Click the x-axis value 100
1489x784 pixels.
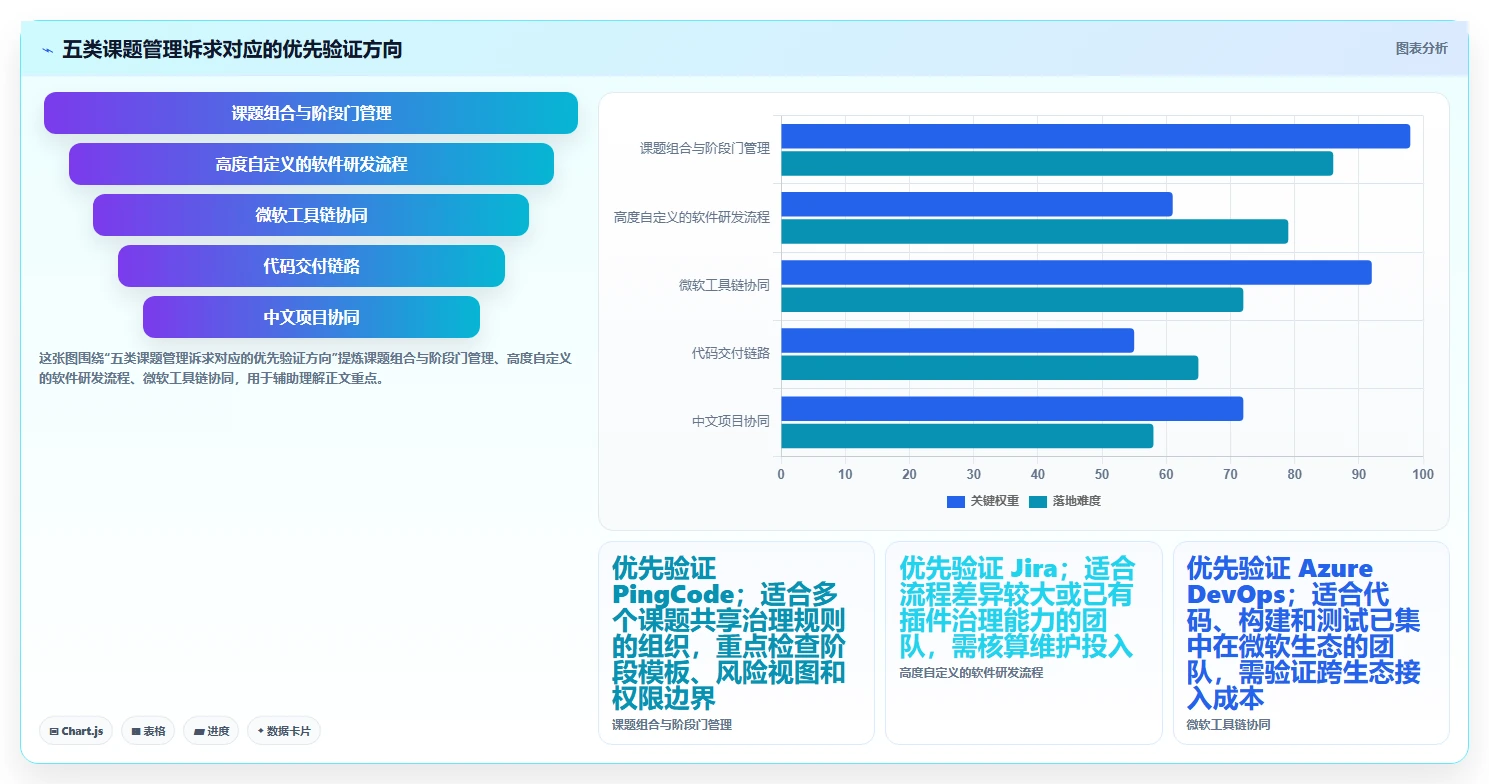[1422, 474]
